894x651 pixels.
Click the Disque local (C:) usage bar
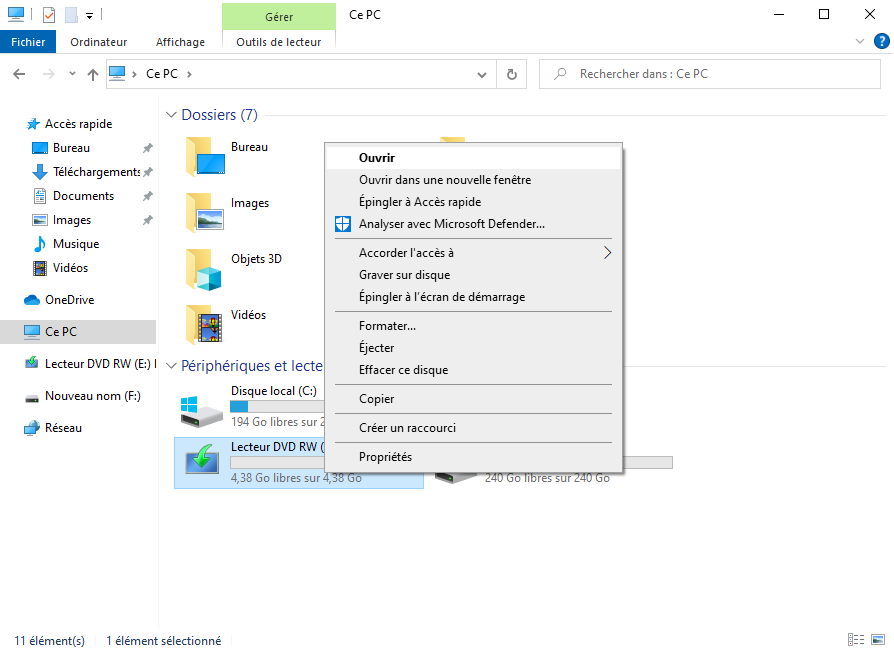277,406
